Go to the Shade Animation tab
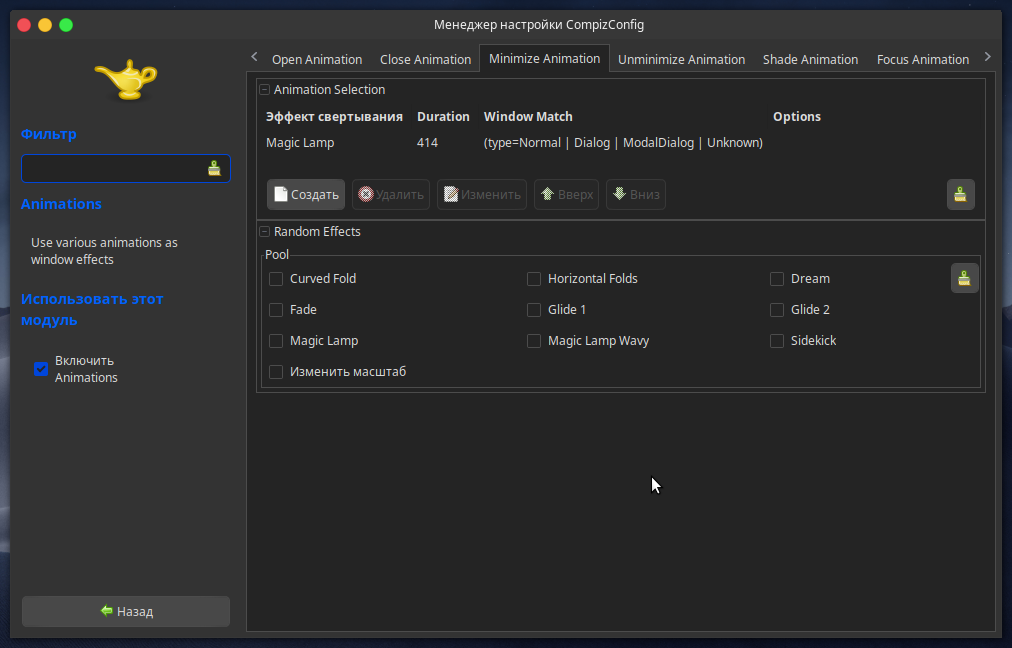The width and height of the screenshot is (1012, 648). pyautogui.click(x=811, y=59)
